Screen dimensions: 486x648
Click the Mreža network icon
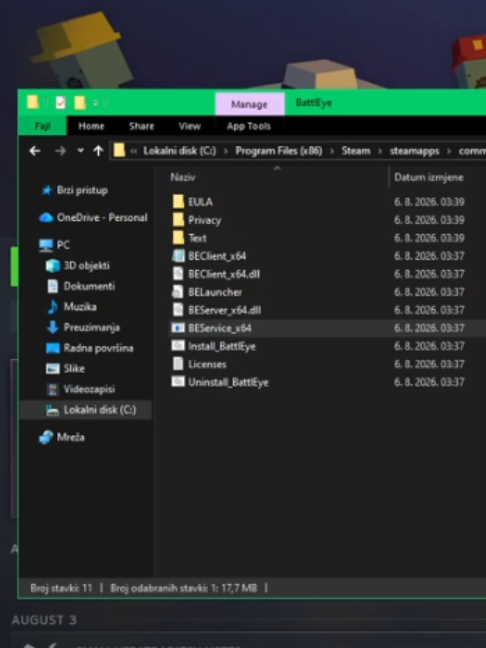point(46,437)
